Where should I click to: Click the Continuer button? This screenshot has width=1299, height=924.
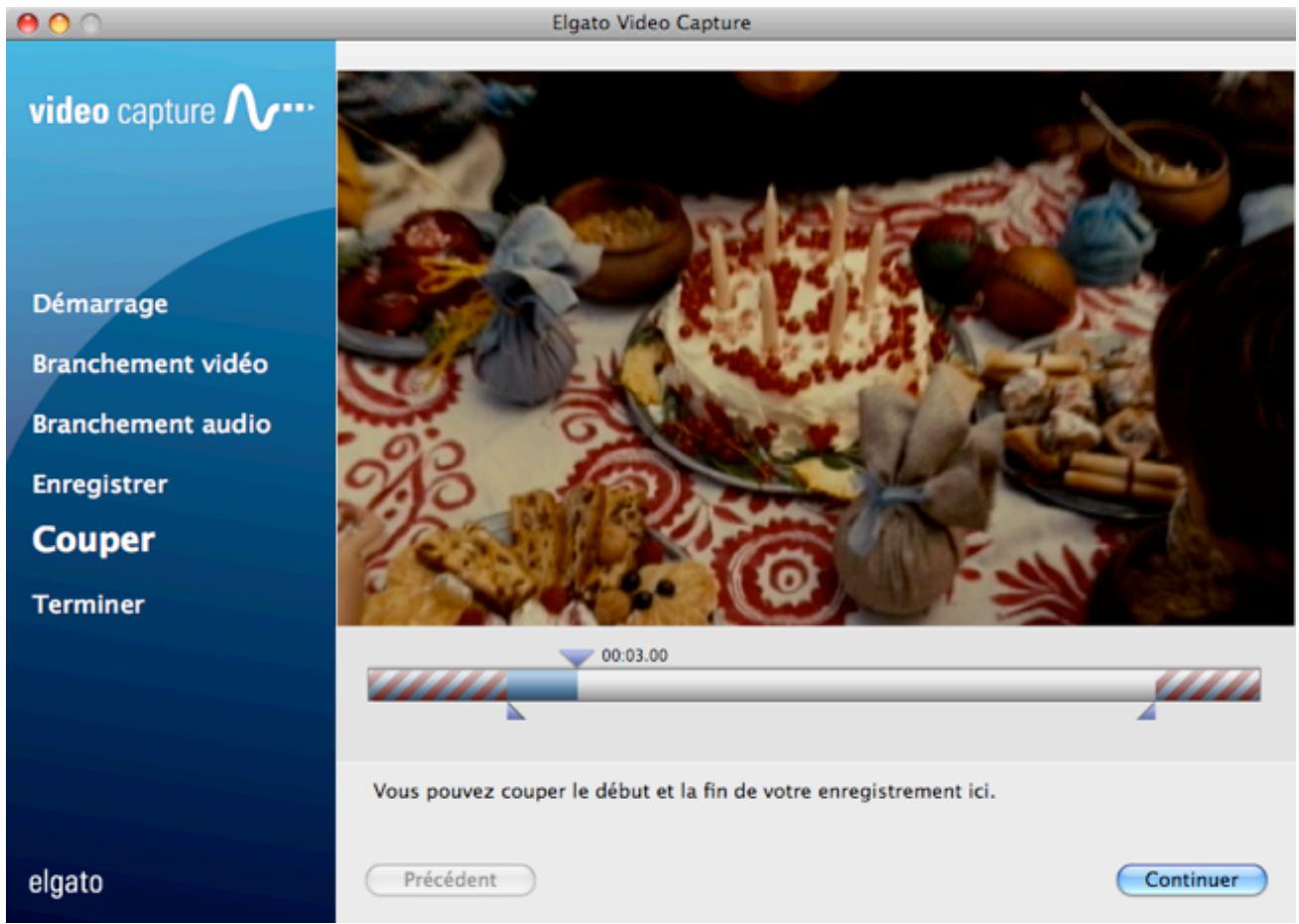[1190, 878]
